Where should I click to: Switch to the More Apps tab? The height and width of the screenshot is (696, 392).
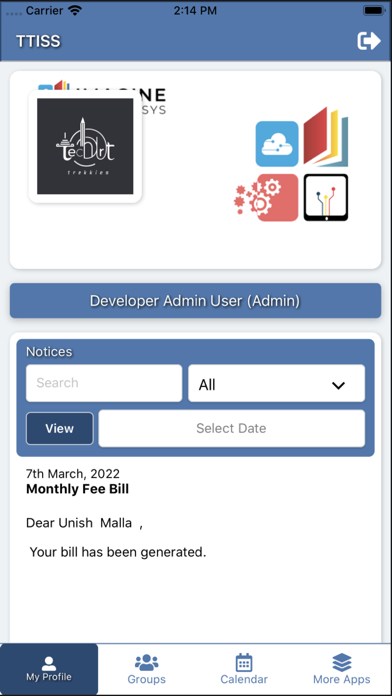pos(342,669)
